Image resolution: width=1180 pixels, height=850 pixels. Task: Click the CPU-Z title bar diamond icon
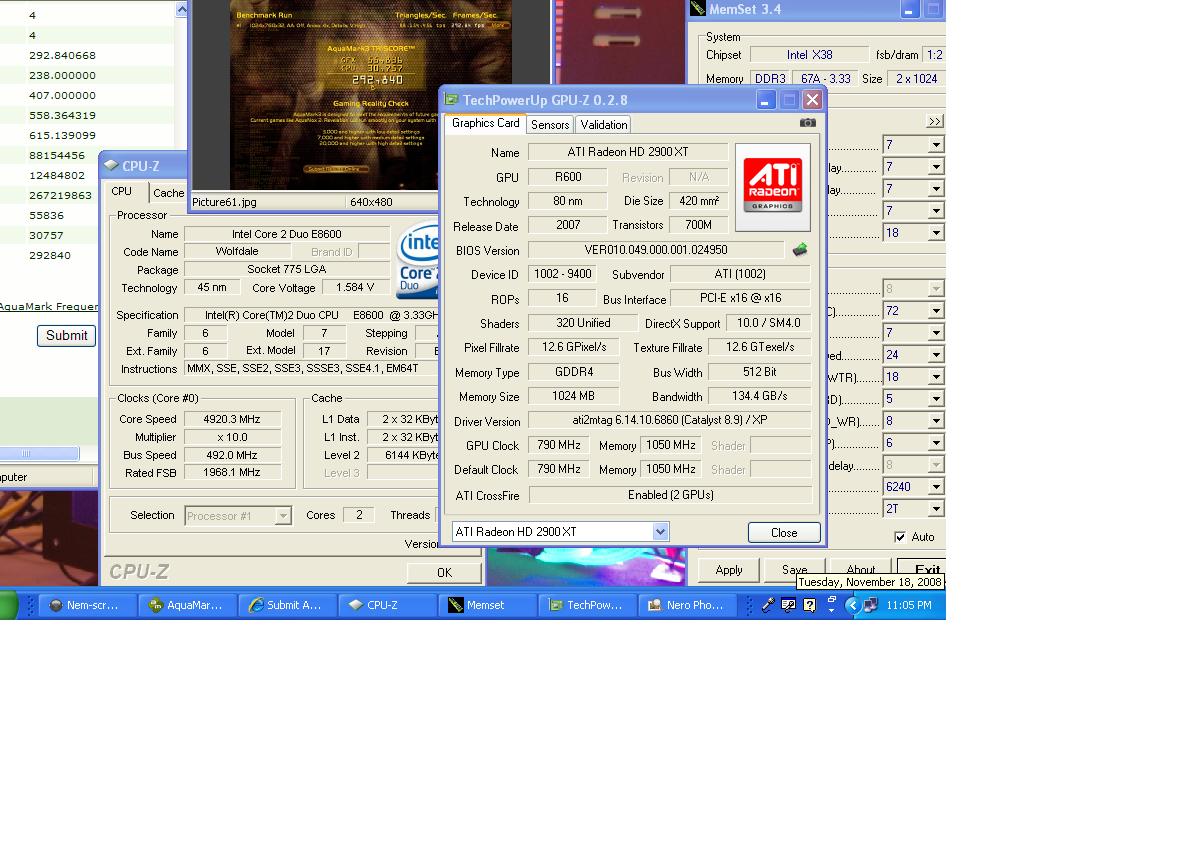(111, 166)
